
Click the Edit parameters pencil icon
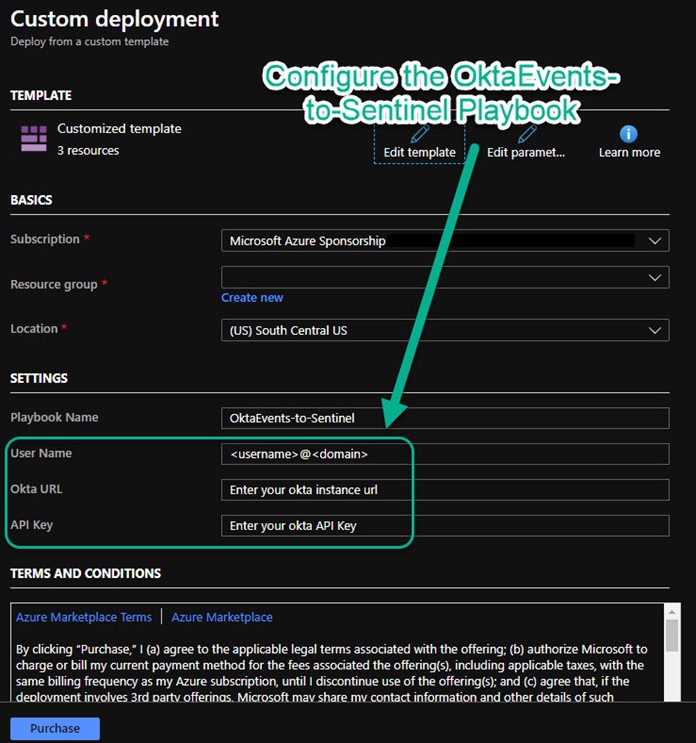pos(527,134)
